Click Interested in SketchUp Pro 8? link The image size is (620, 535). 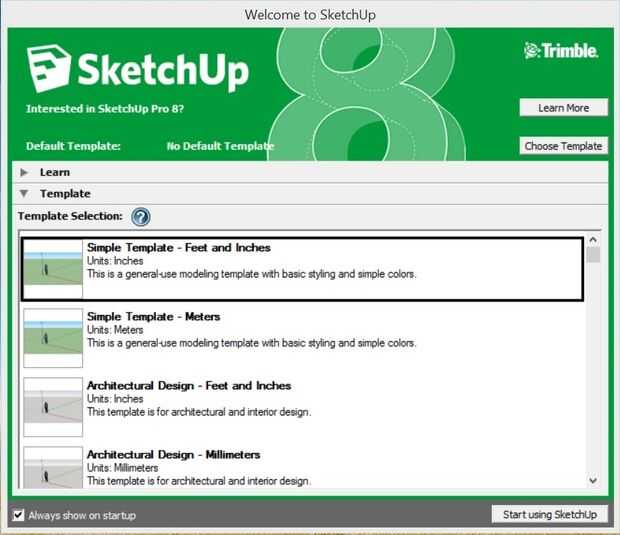coord(105,109)
